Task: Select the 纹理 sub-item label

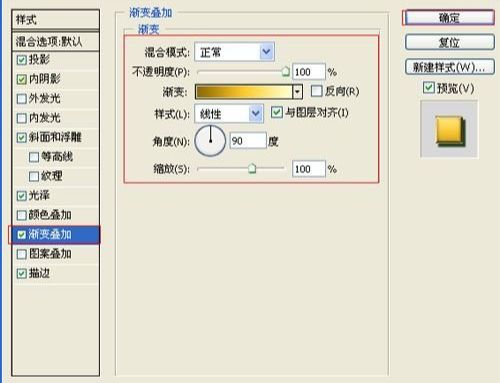Action: [x=51, y=176]
